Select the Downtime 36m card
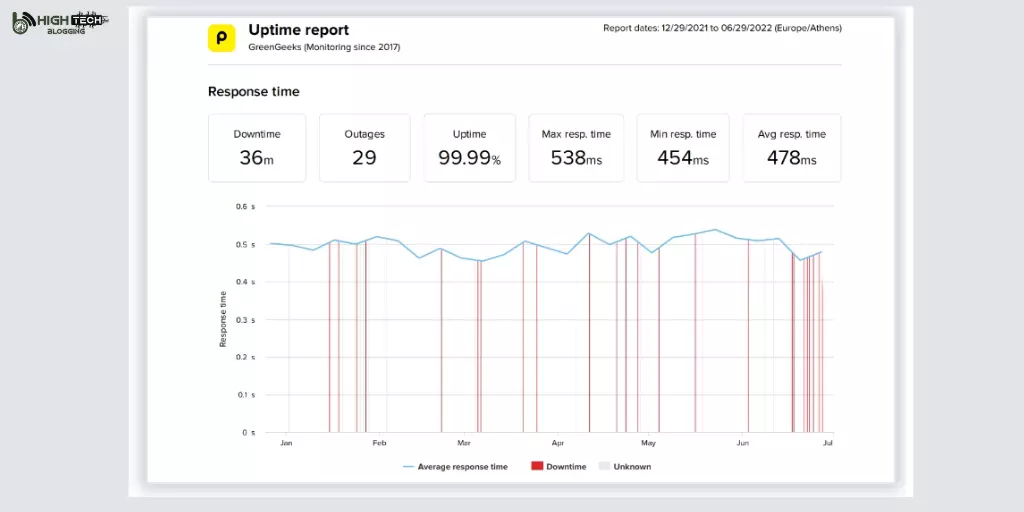Viewport: 1024px width, 512px height. (257, 148)
